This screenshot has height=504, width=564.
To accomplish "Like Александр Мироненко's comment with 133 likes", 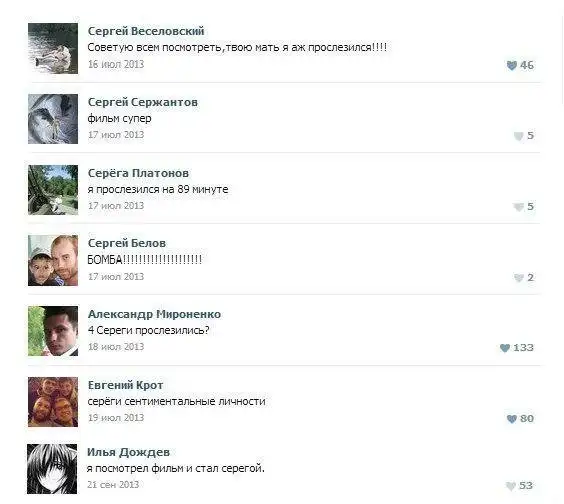I will point(505,348).
